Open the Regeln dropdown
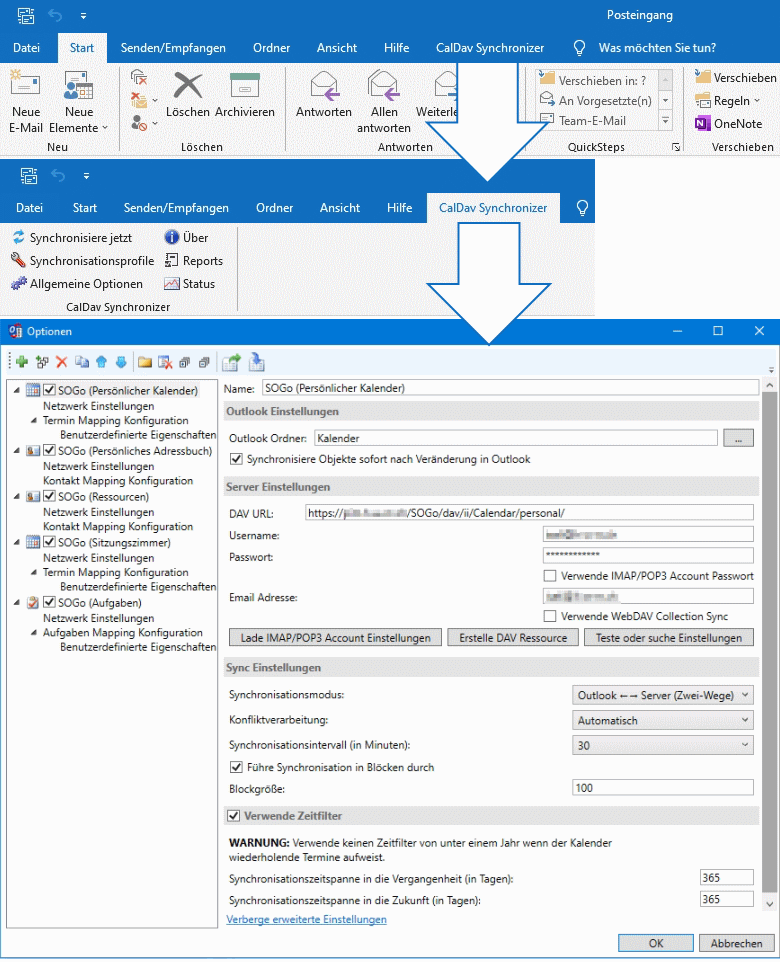 [728, 101]
